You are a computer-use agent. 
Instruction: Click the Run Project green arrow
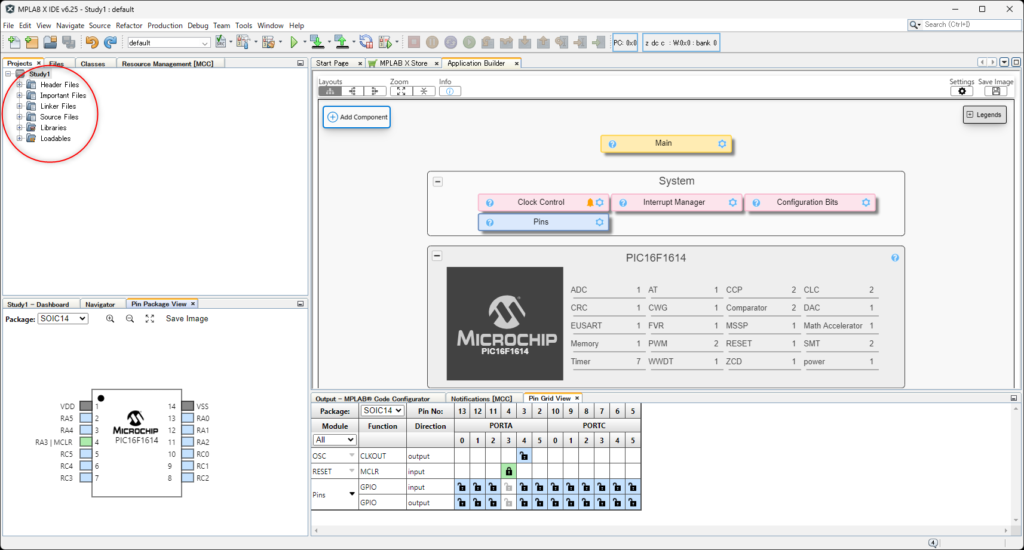point(294,43)
